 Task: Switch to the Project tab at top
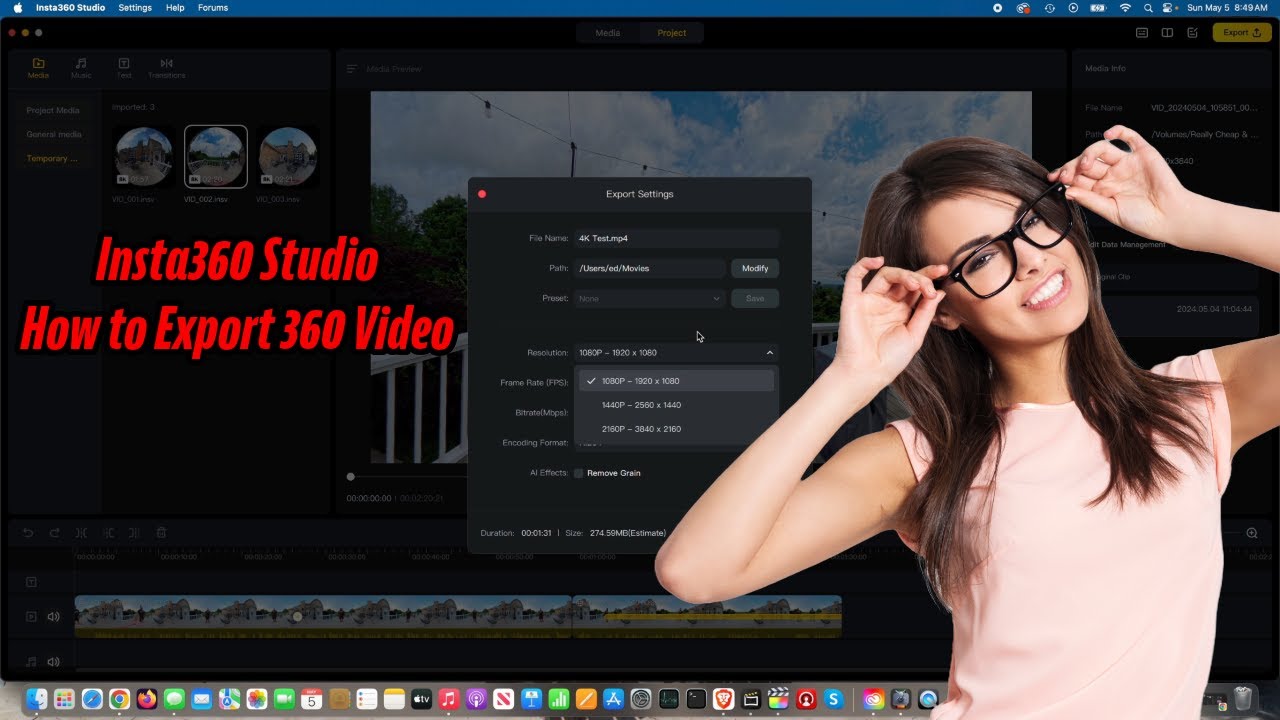pos(672,33)
